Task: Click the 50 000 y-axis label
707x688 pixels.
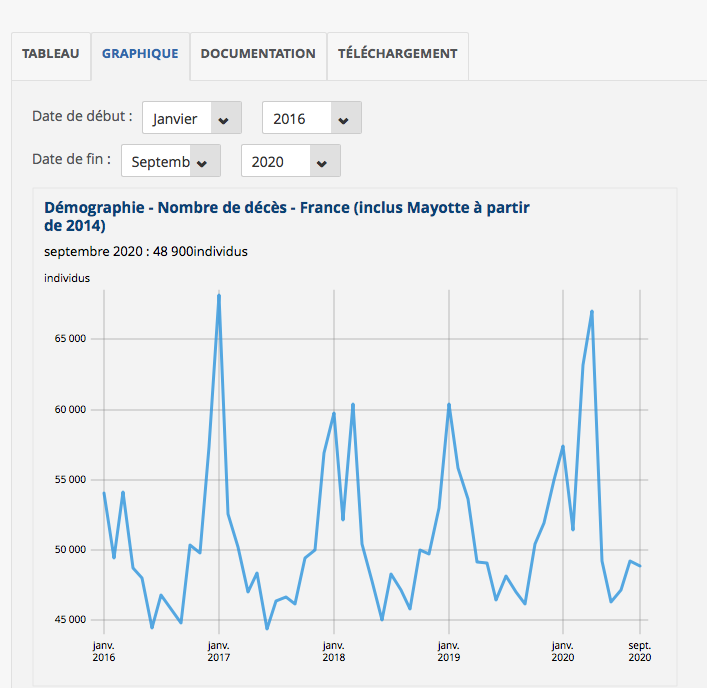Action: 70,550
